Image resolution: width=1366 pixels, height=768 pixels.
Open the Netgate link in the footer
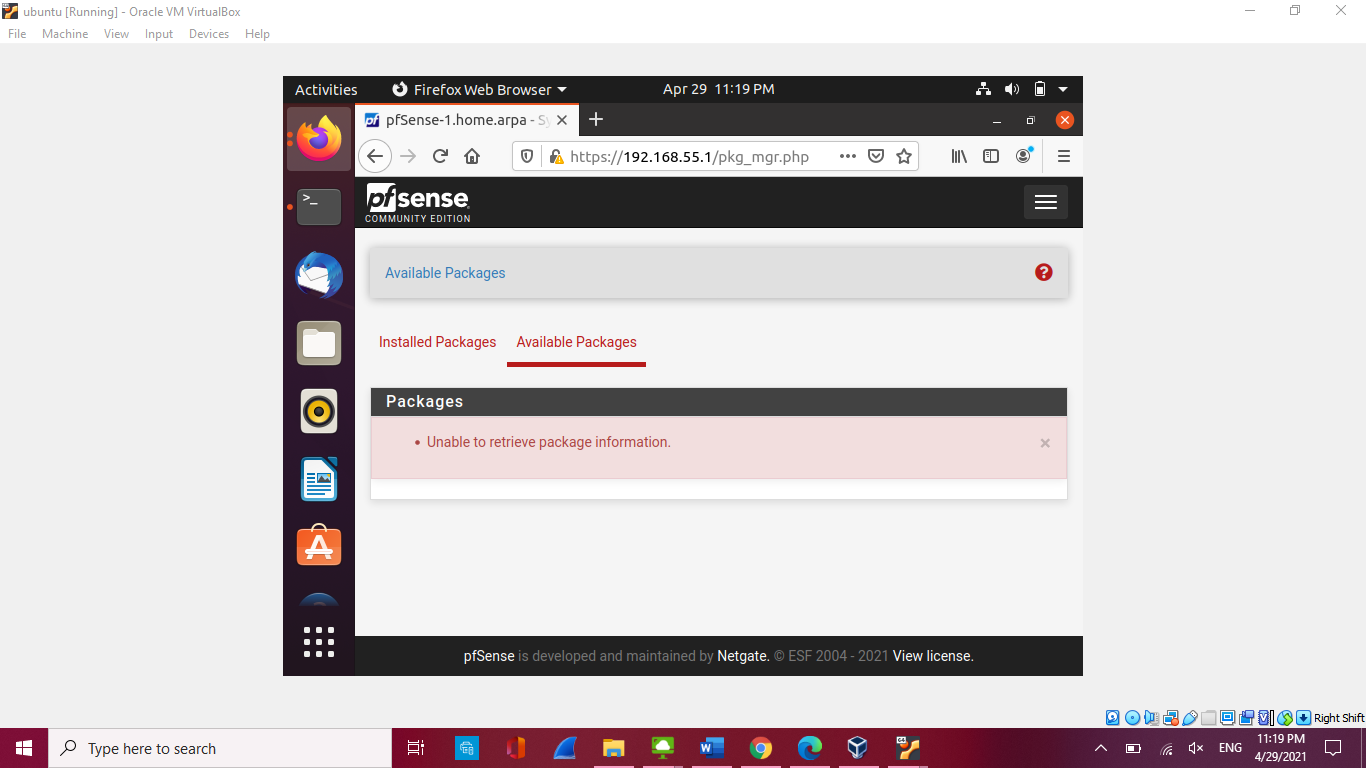[x=742, y=656]
